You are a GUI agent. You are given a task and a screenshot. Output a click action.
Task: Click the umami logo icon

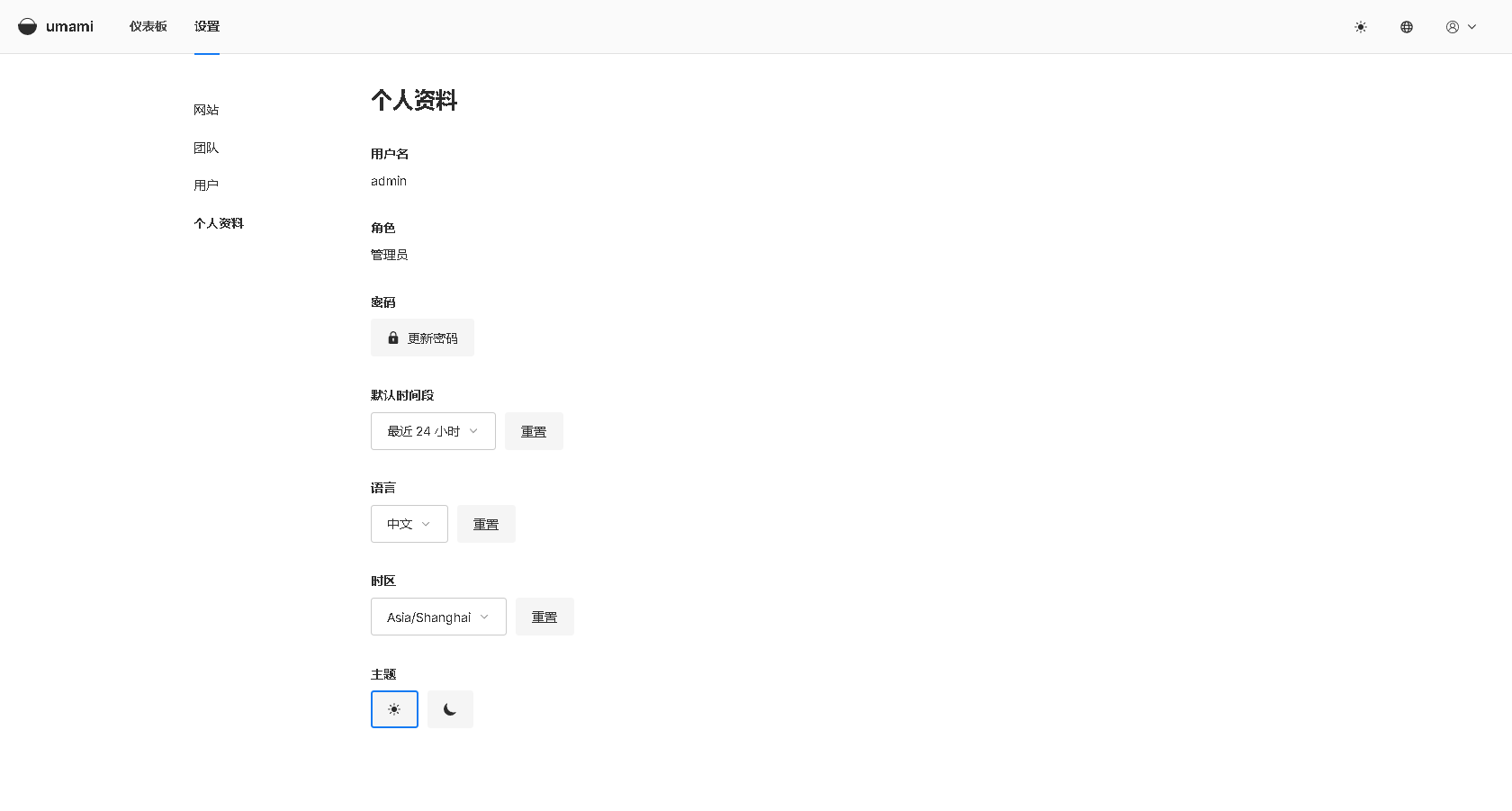pyautogui.click(x=28, y=27)
